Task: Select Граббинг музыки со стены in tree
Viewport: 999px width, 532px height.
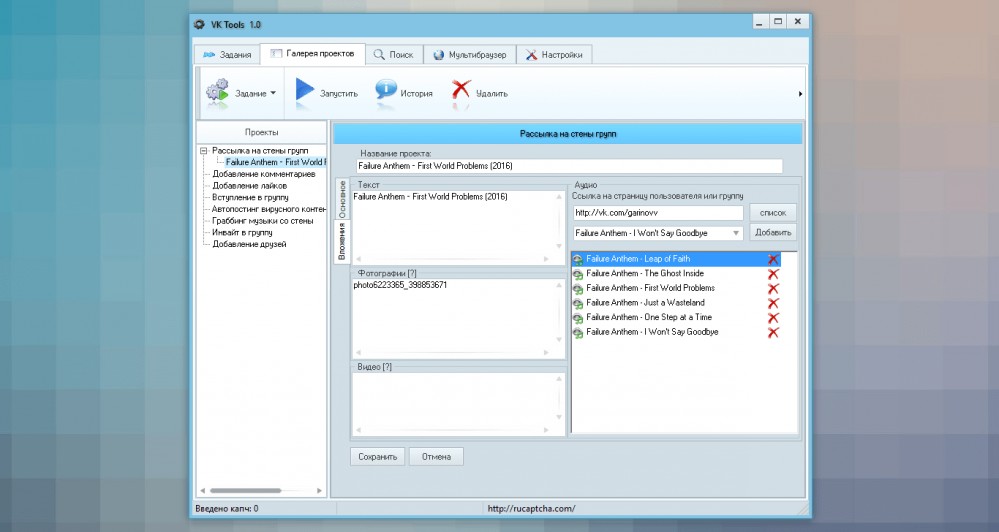Action: click(262, 221)
